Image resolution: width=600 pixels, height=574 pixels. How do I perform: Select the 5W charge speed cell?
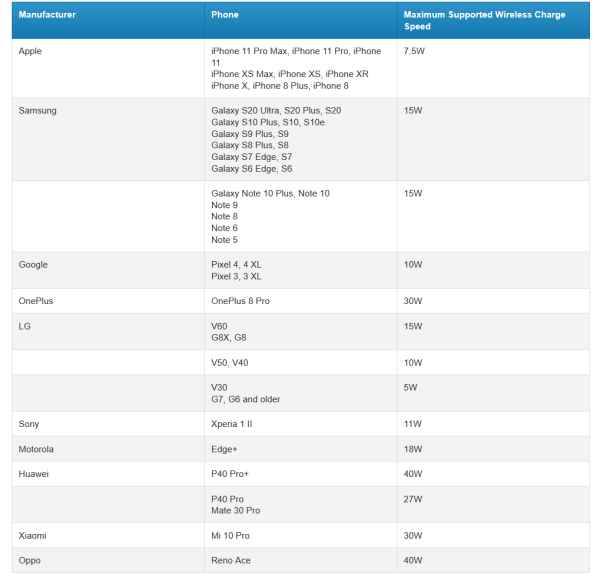(x=493, y=393)
